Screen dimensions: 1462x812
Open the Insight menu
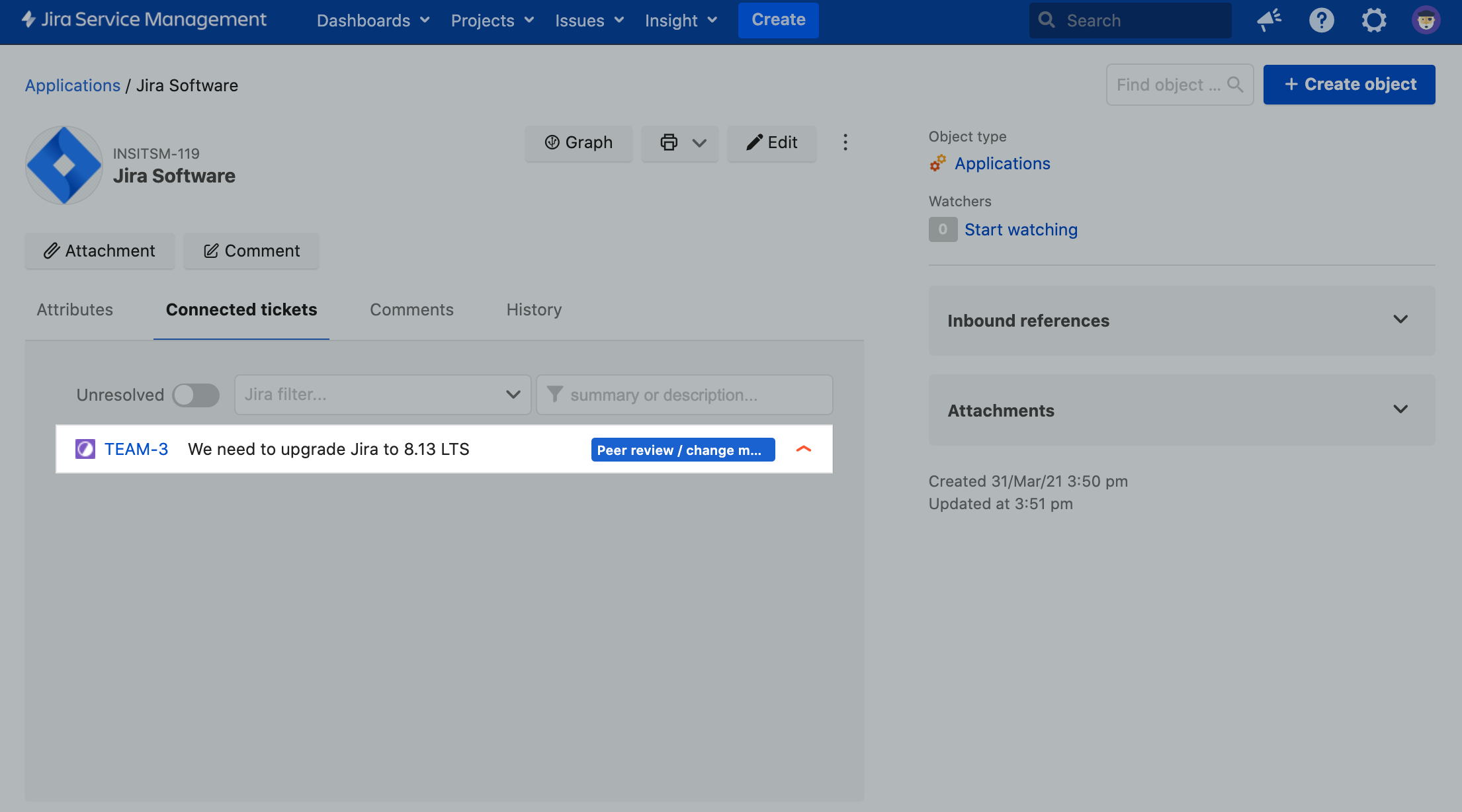coord(681,20)
